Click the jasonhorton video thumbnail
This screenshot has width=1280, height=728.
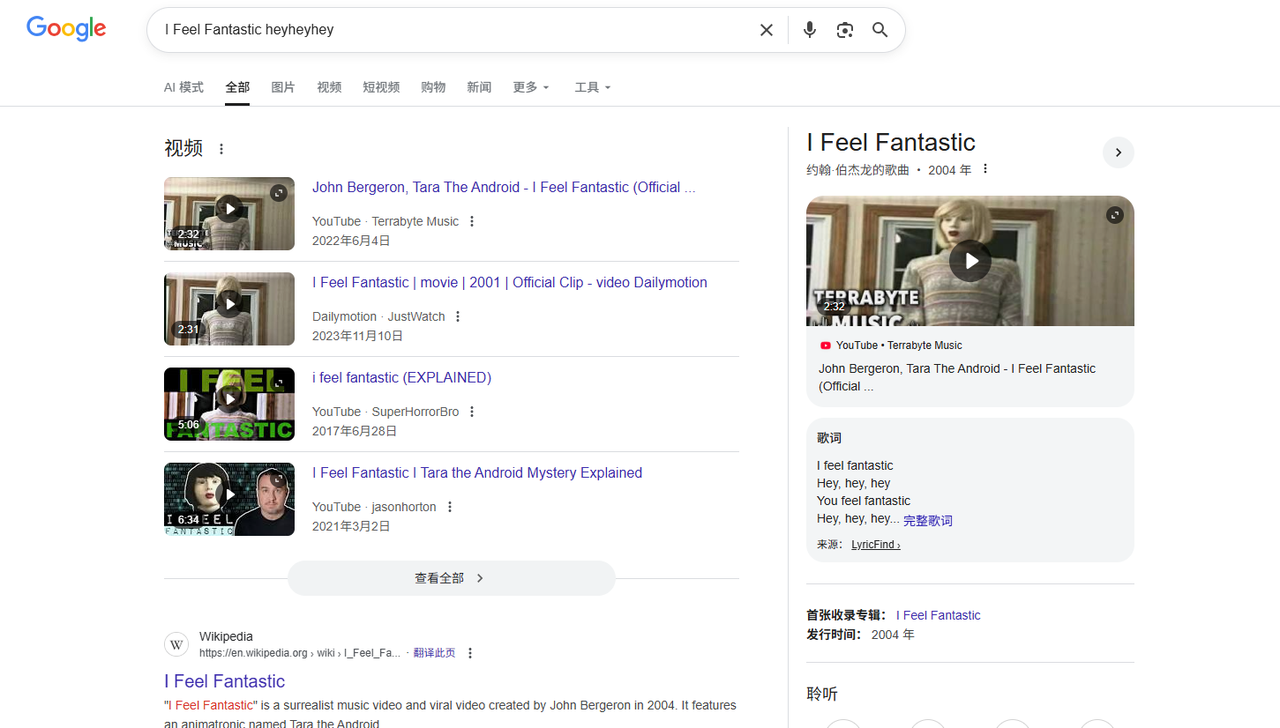(229, 499)
